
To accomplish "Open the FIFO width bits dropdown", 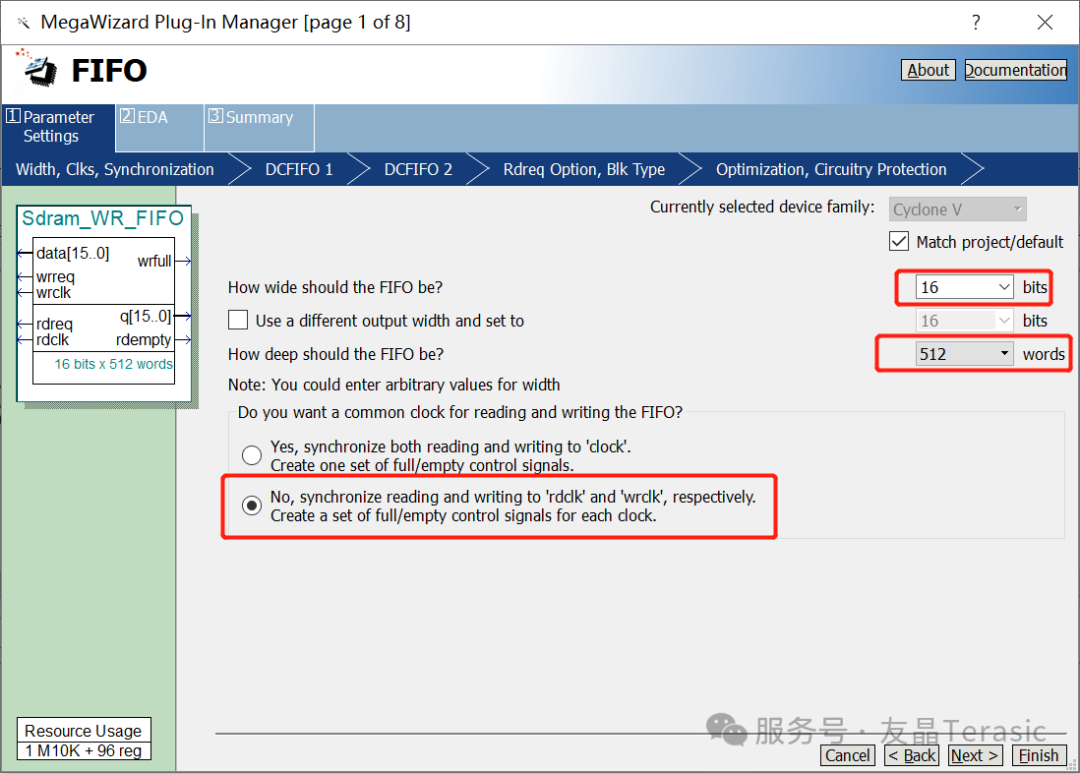I will (1004, 288).
